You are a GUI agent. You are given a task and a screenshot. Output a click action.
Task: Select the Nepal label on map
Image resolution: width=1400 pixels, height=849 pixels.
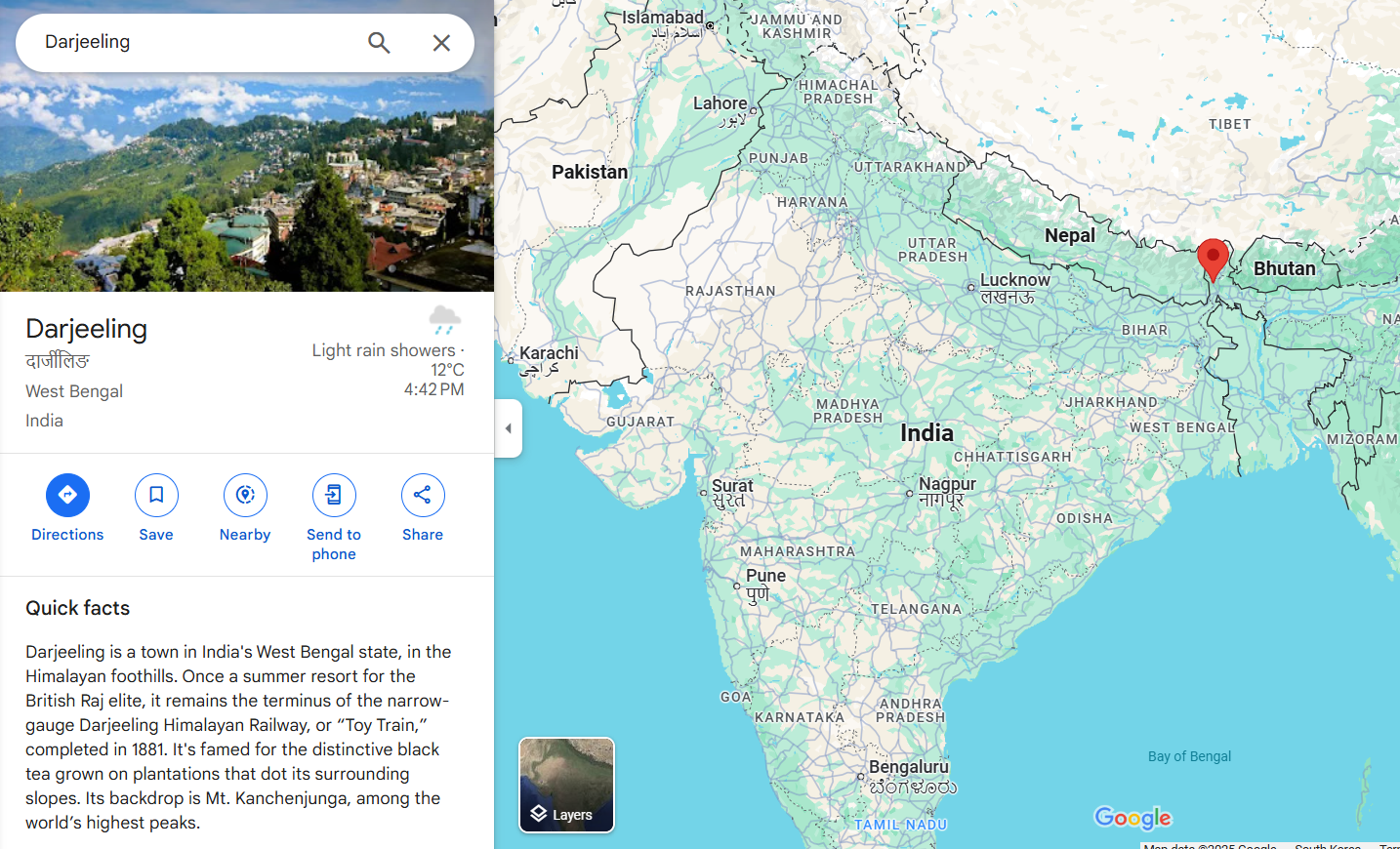(x=1069, y=235)
